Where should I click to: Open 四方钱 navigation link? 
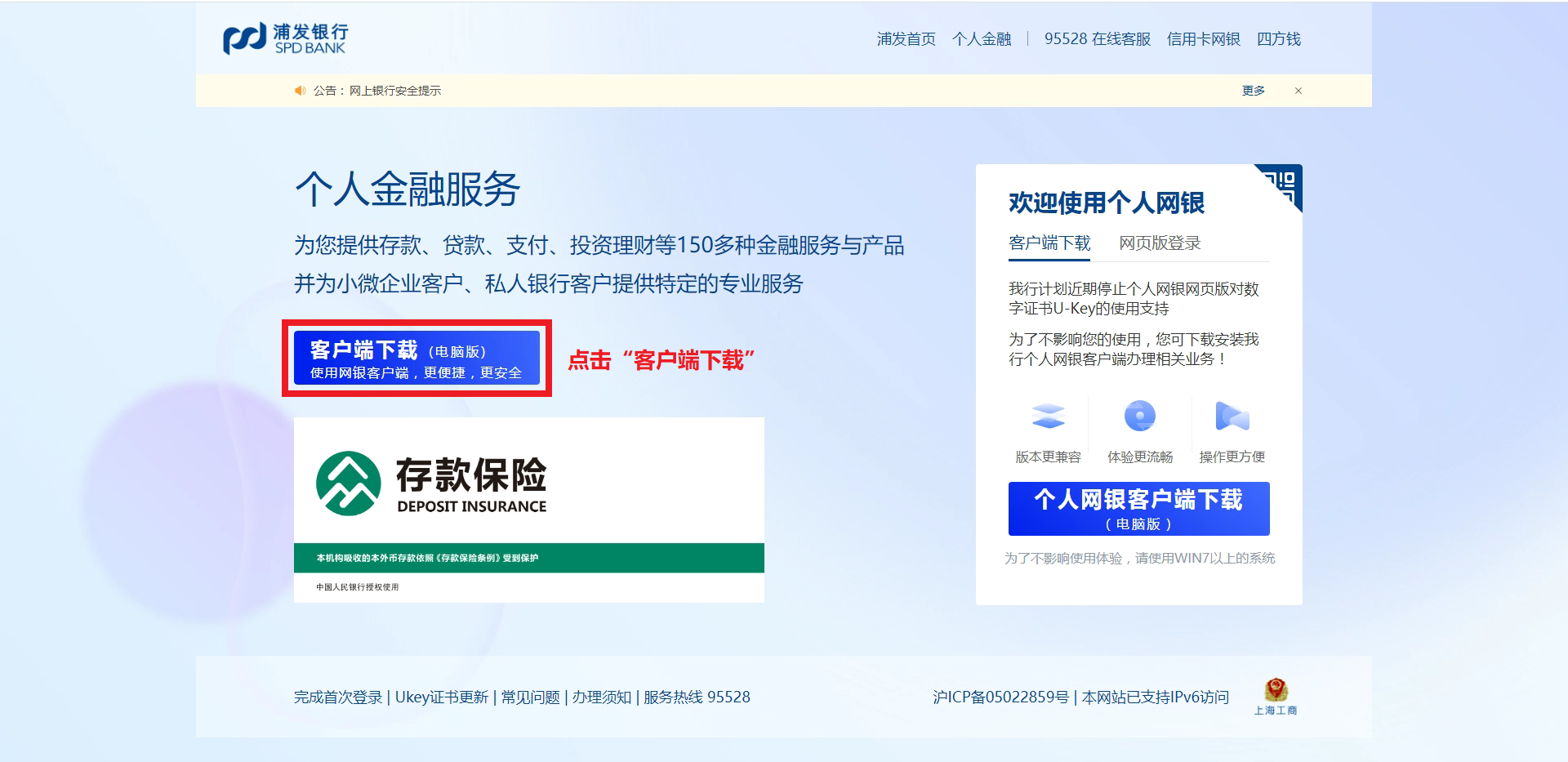1279,39
